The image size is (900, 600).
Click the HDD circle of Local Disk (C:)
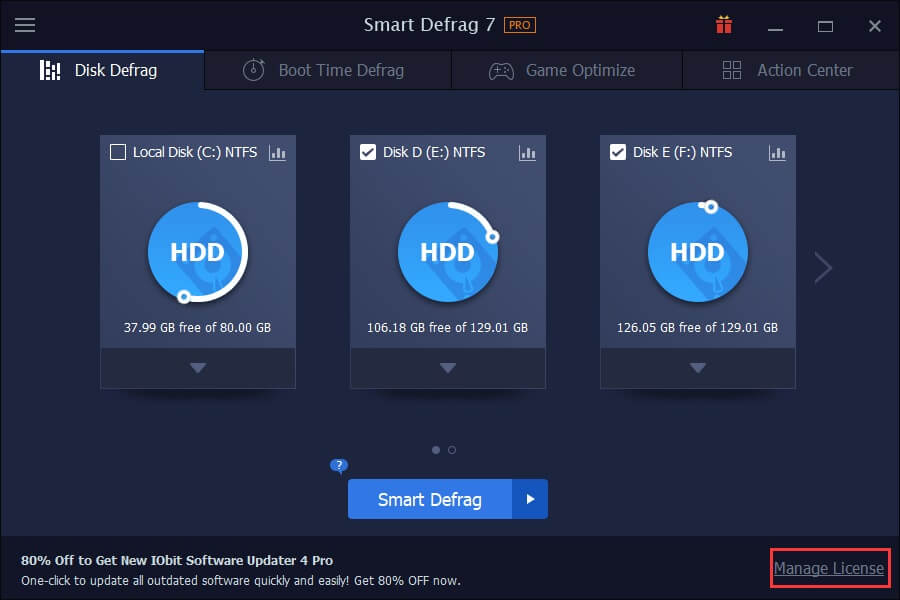pos(197,252)
